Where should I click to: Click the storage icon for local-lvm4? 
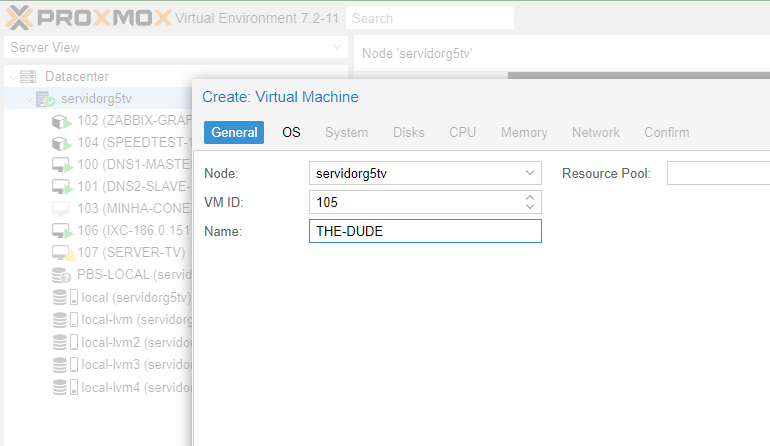tap(65, 387)
